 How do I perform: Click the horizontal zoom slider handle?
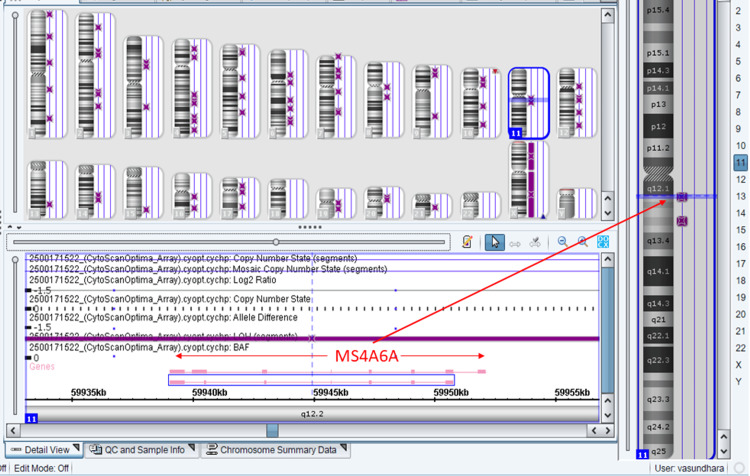276,242
